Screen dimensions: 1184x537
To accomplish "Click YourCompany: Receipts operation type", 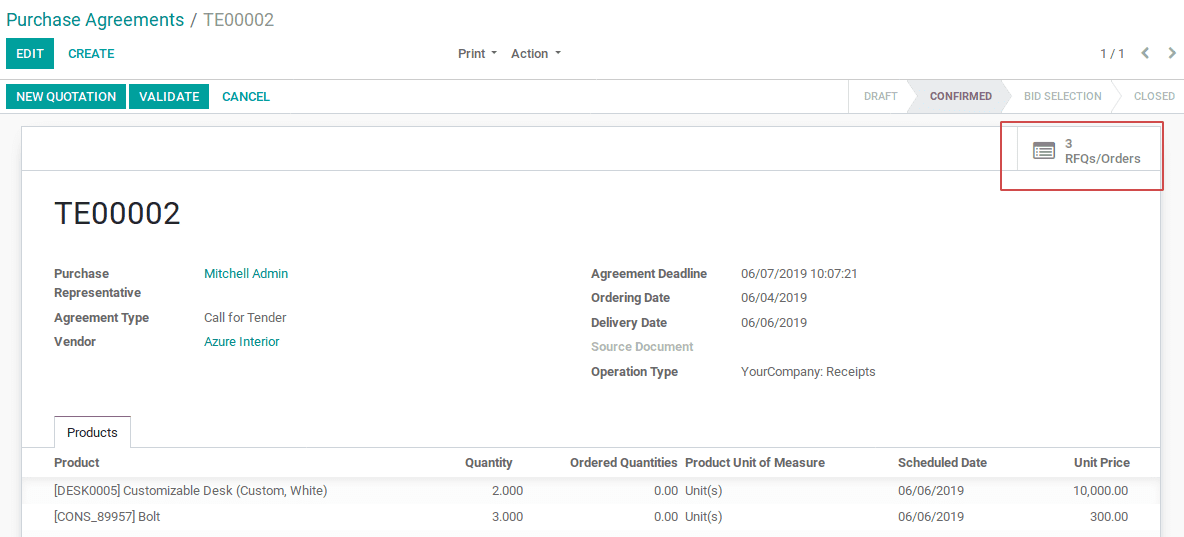I will (x=808, y=372).
